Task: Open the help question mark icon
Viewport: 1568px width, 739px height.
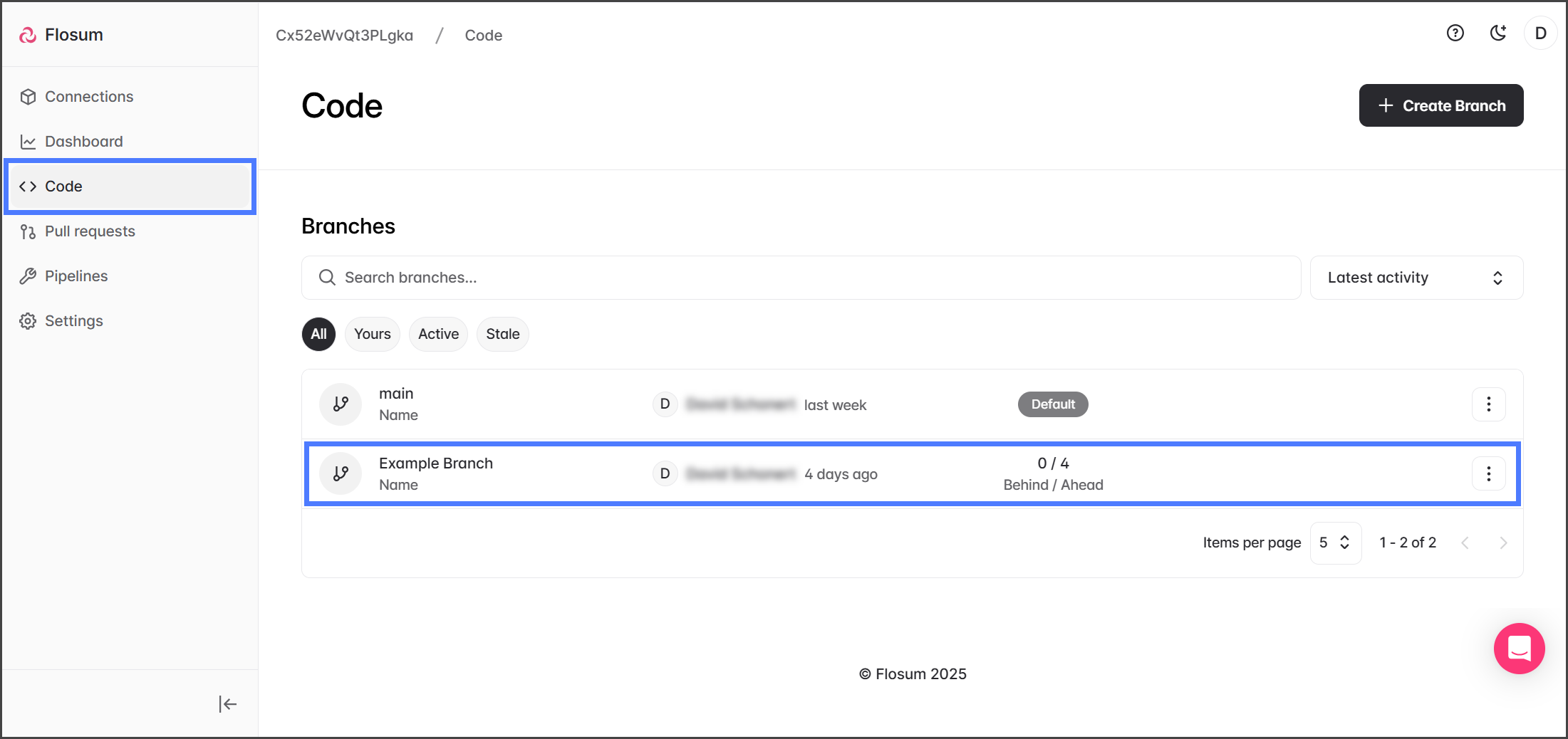Action: pyautogui.click(x=1455, y=33)
